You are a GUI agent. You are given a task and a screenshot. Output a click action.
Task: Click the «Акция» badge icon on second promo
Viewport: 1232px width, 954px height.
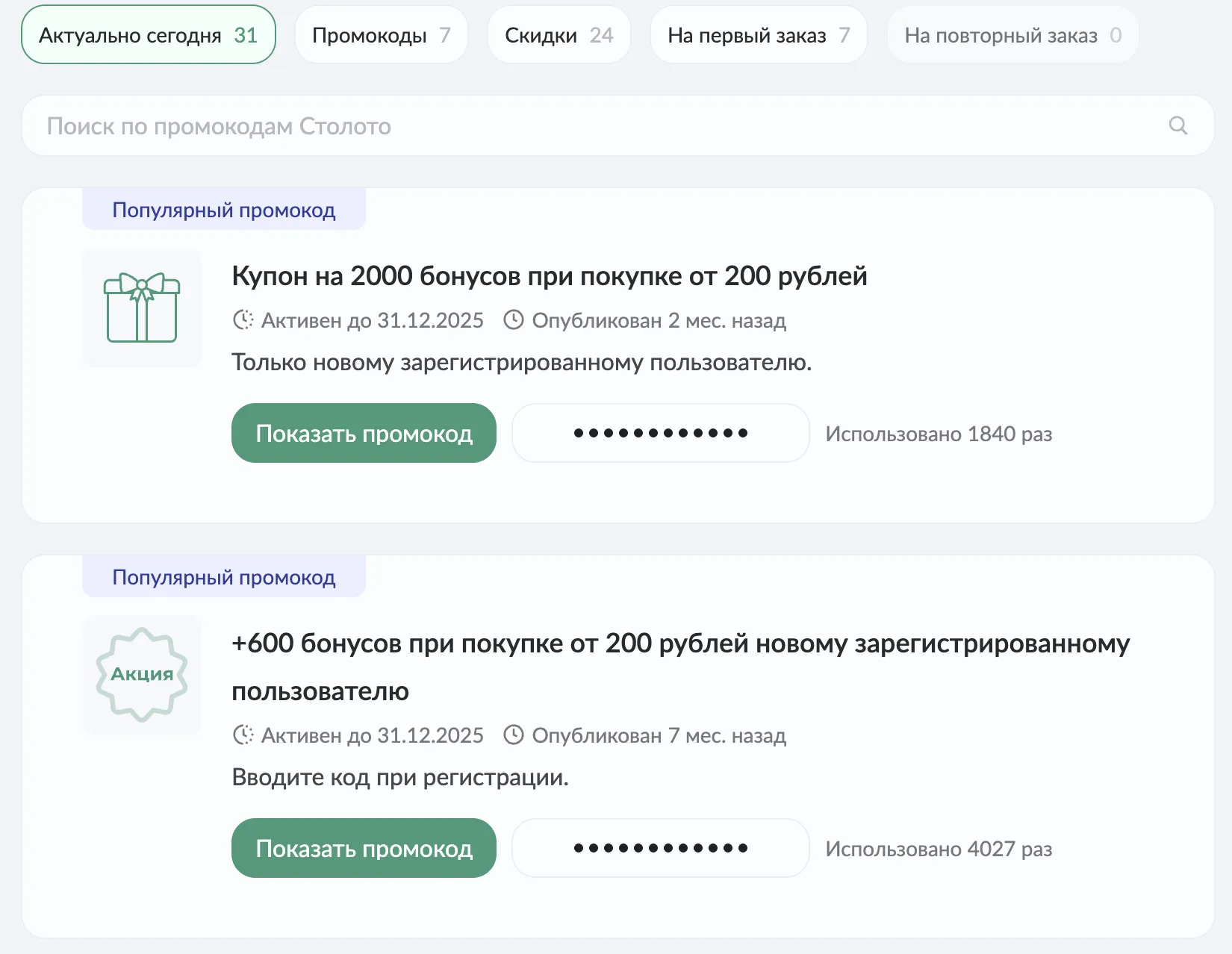click(141, 674)
